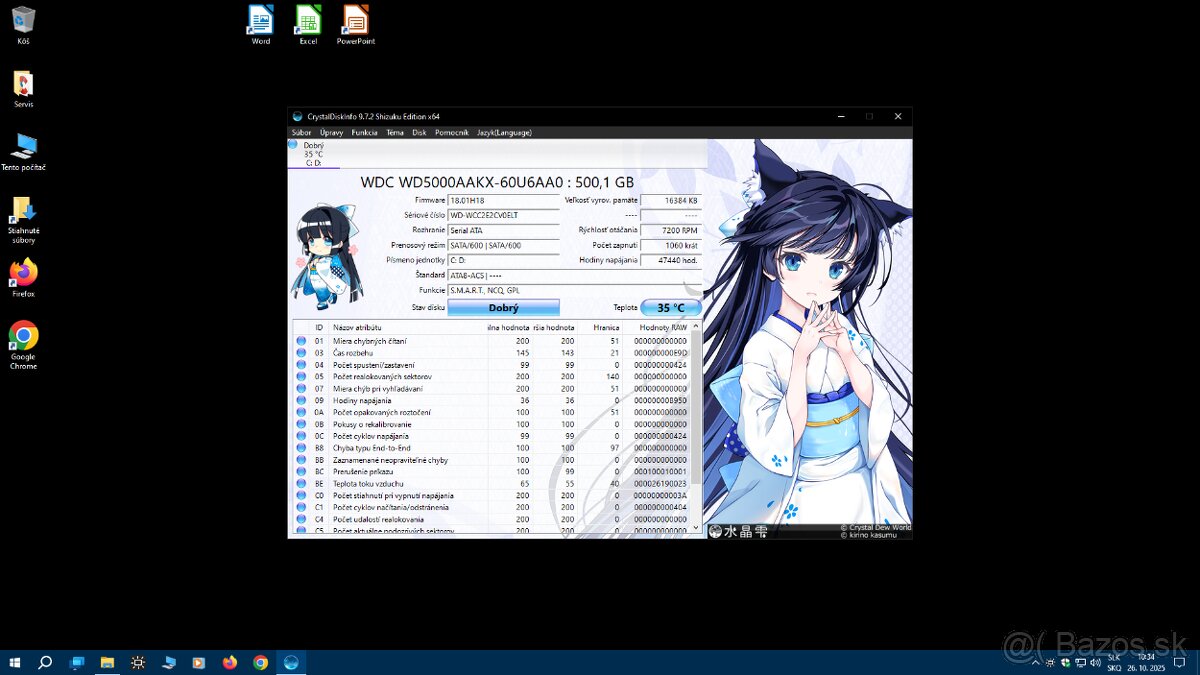1200x675 pixels.
Task: Open File Explorer from the taskbar
Action: (107, 662)
